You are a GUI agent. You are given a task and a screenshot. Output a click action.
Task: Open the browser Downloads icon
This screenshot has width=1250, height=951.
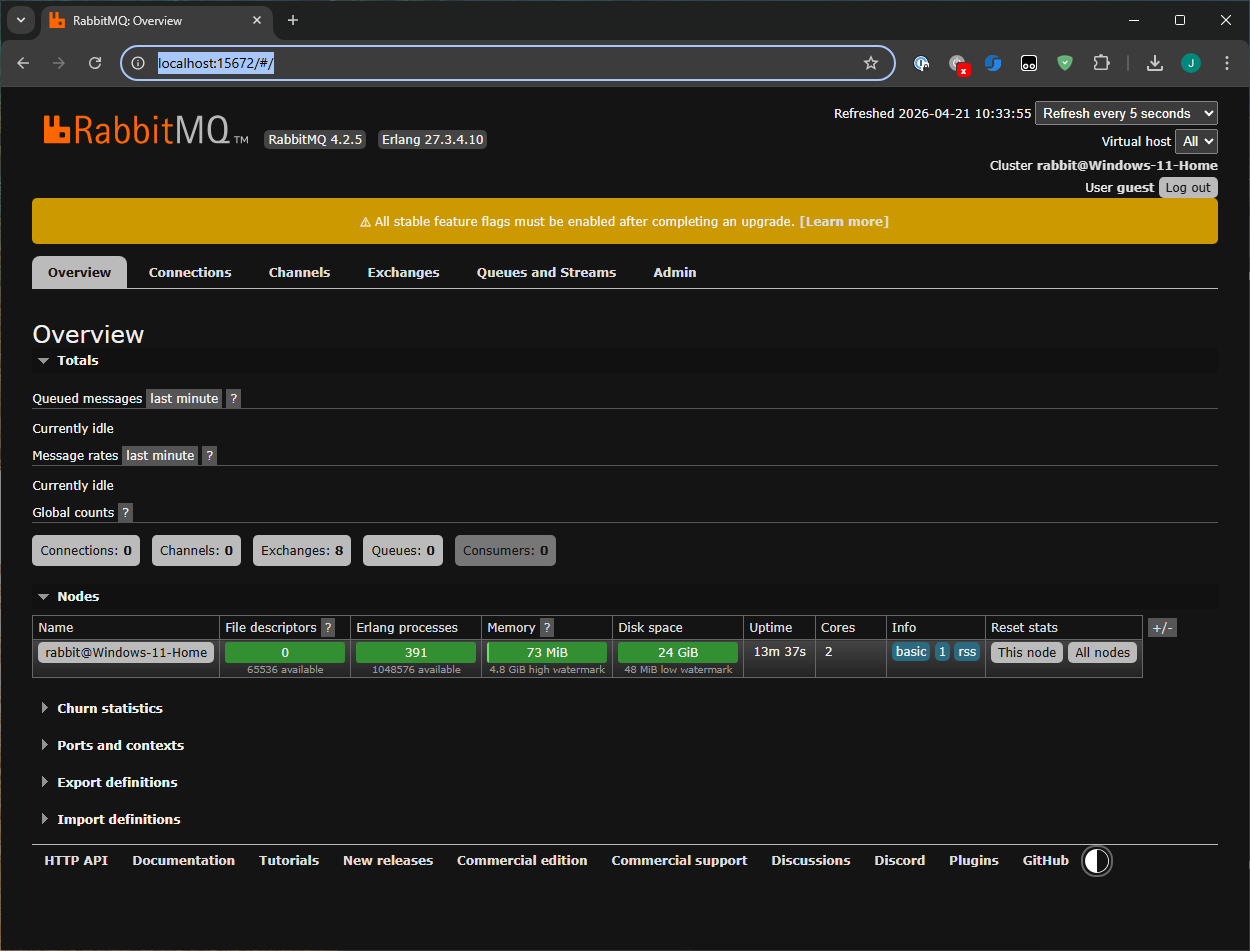(1155, 63)
